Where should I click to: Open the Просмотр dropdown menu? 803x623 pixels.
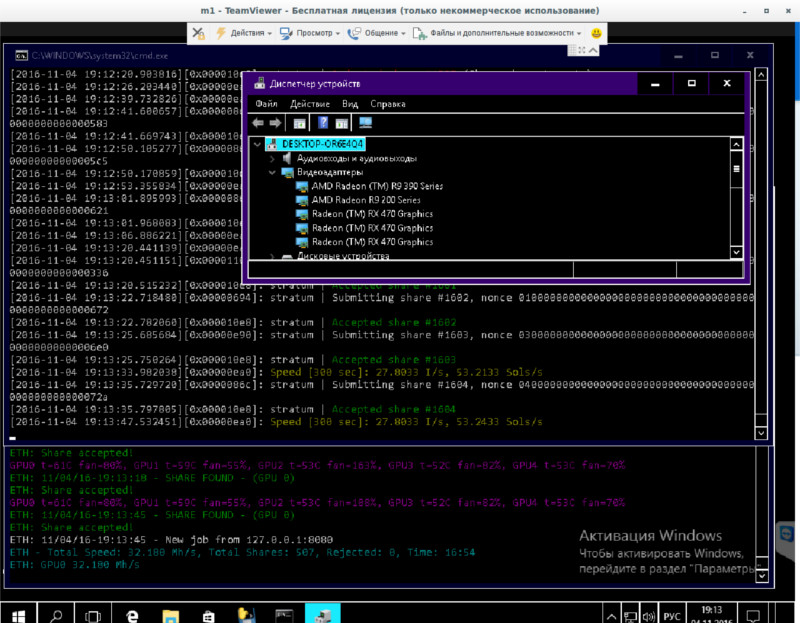coord(310,33)
